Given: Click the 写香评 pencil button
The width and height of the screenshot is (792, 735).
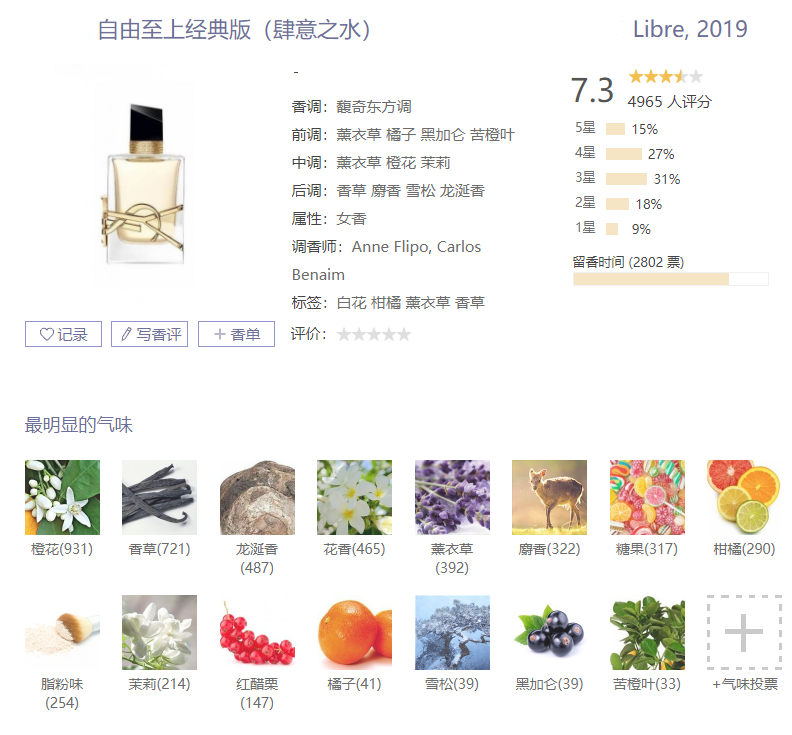Looking at the screenshot, I should pos(150,334).
